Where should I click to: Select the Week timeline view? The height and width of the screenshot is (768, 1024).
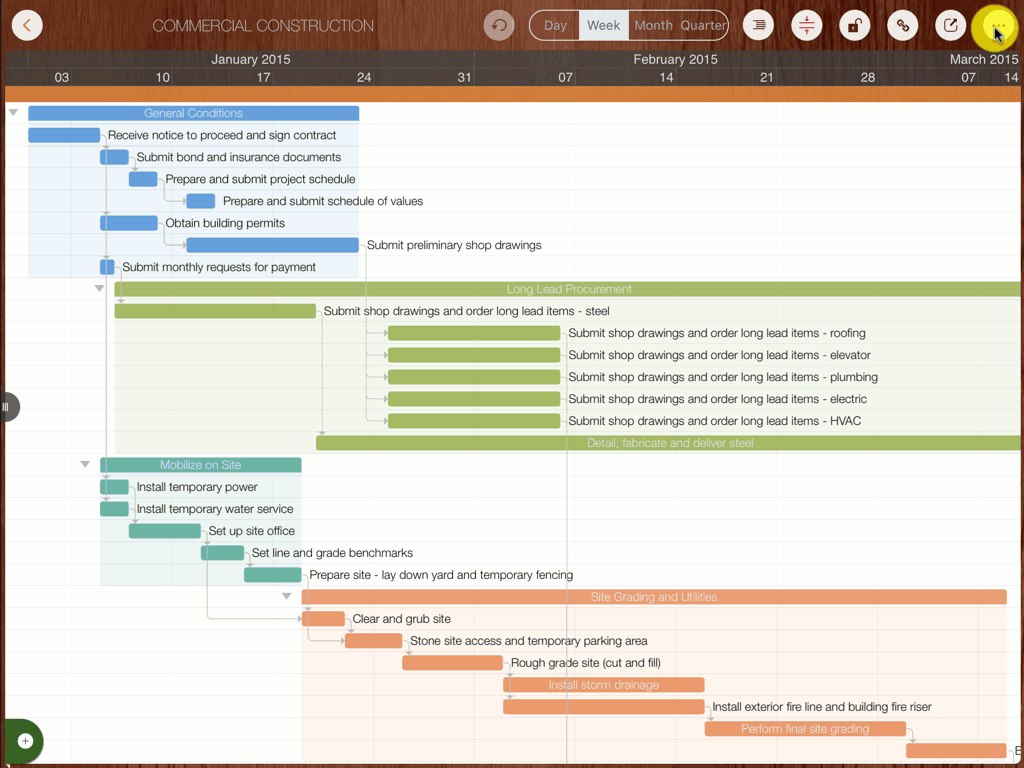(x=603, y=26)
